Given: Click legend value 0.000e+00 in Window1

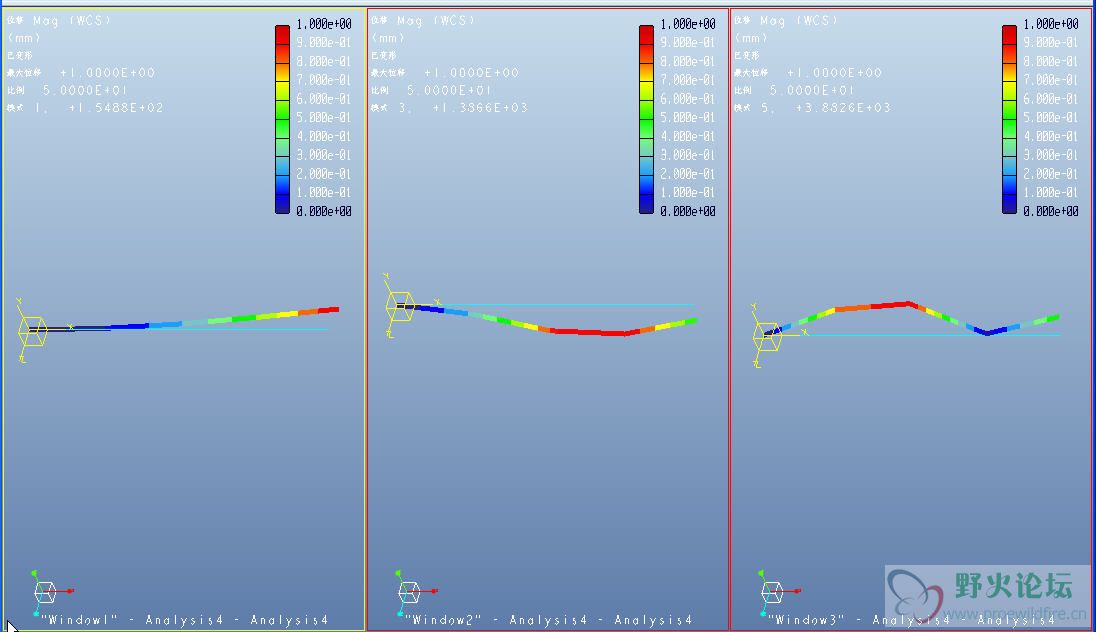Looking at the screenshot, I should point(324,211).
